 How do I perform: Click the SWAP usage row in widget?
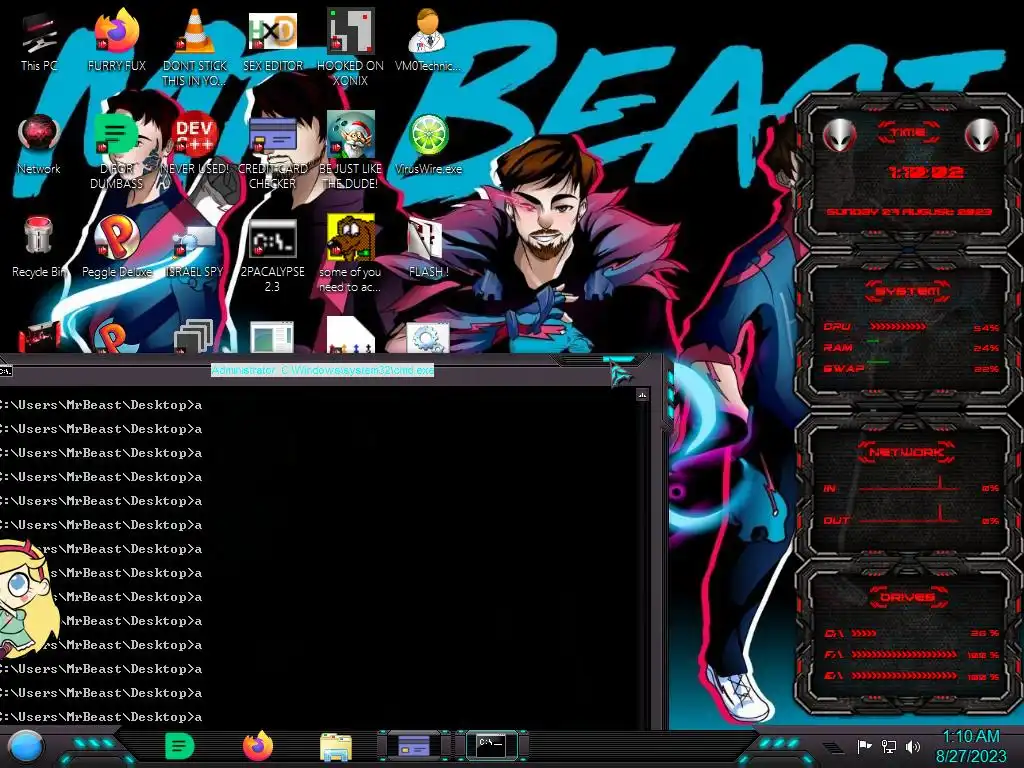911,368
